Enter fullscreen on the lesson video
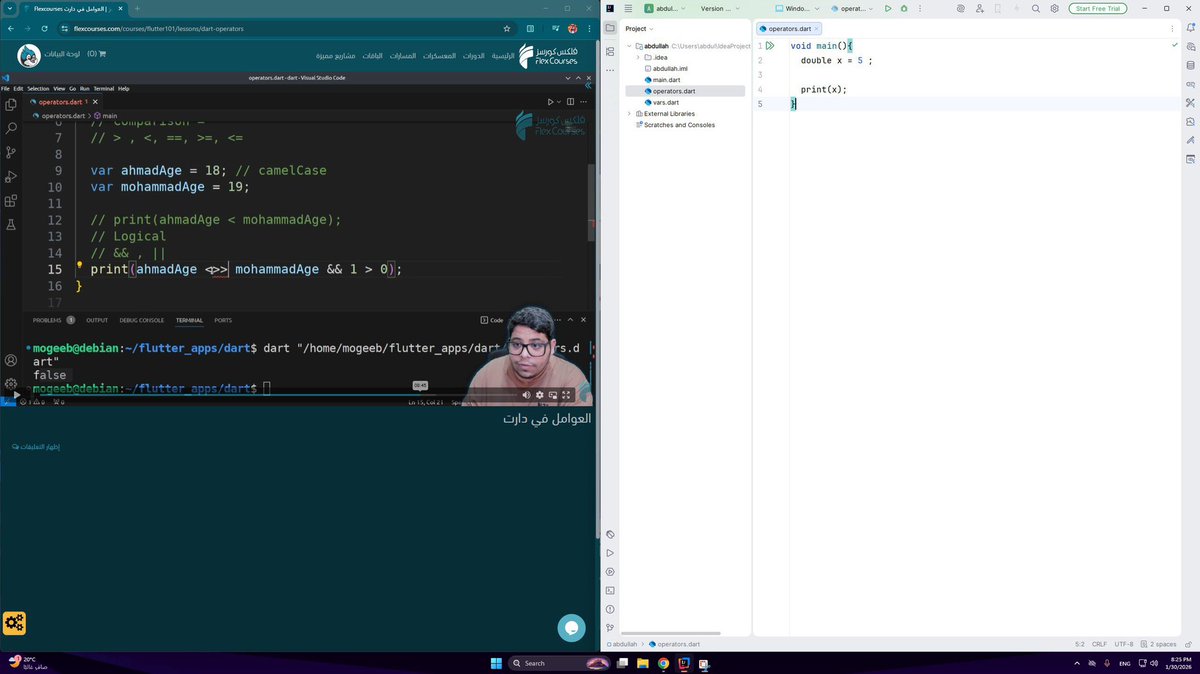1200x674 pixels. click(x=566, y=395)
